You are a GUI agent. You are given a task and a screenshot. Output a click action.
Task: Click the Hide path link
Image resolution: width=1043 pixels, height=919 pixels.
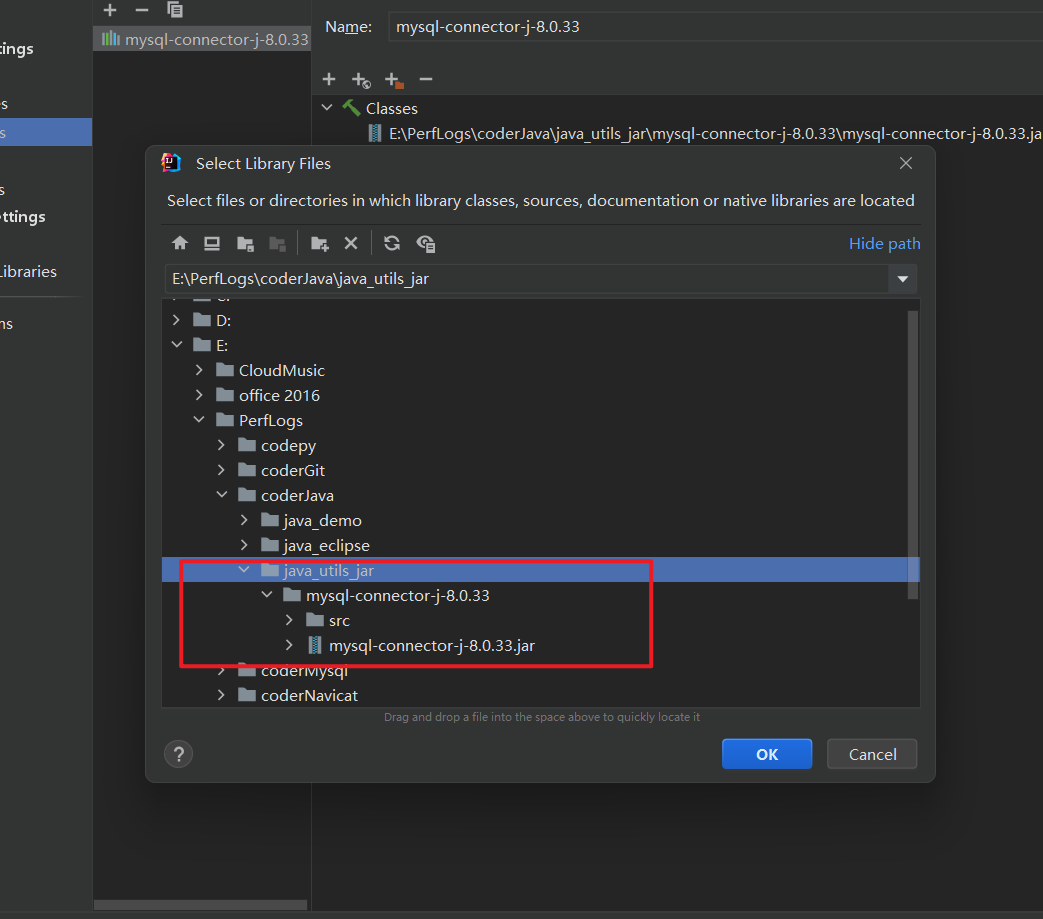(x=884, y=244)
